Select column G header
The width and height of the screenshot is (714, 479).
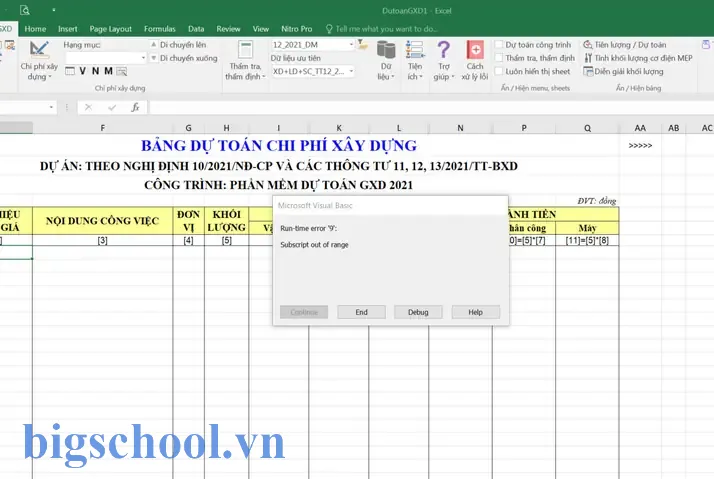189,128
